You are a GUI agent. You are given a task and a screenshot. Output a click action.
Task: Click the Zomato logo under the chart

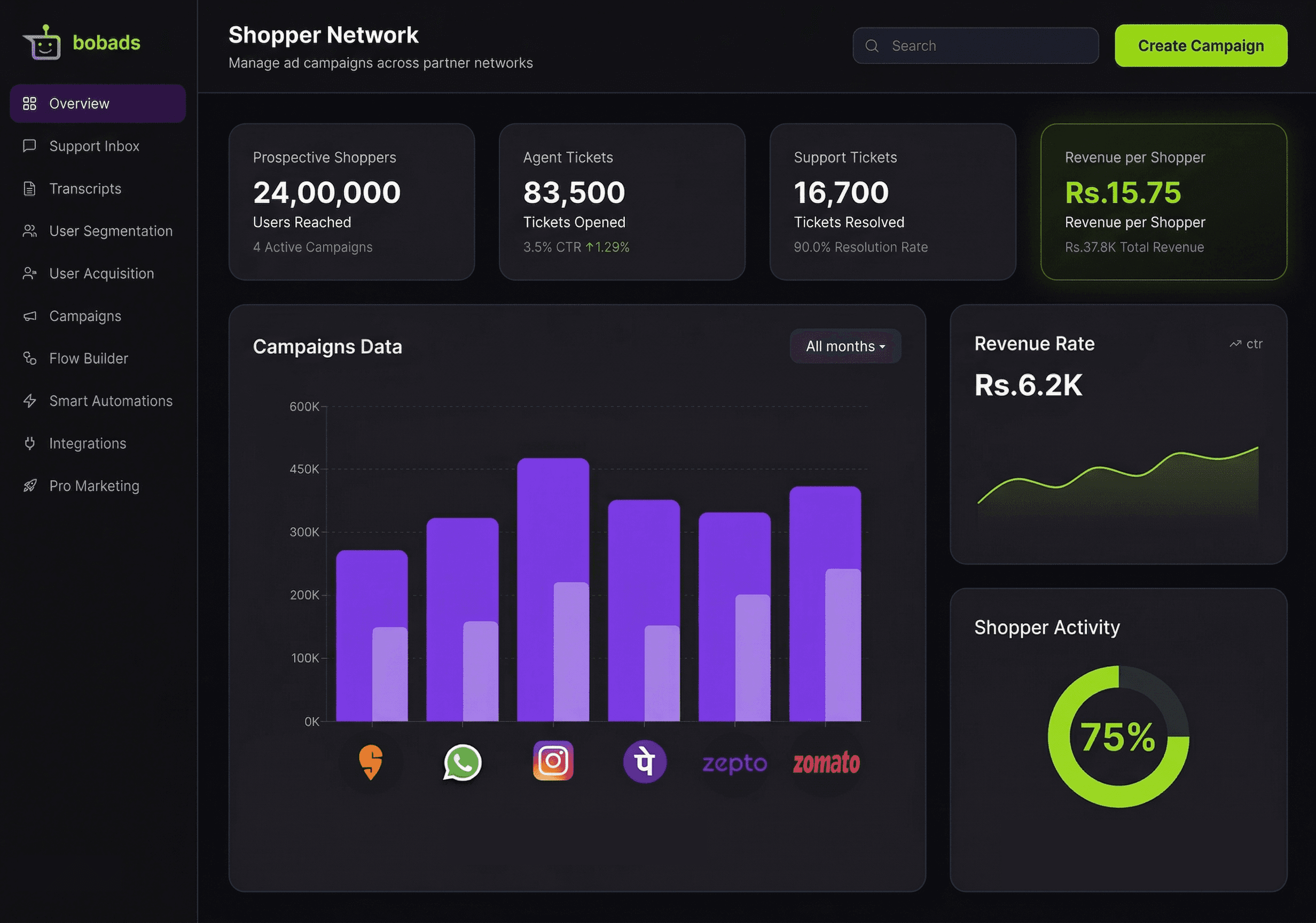click(826, 763)
